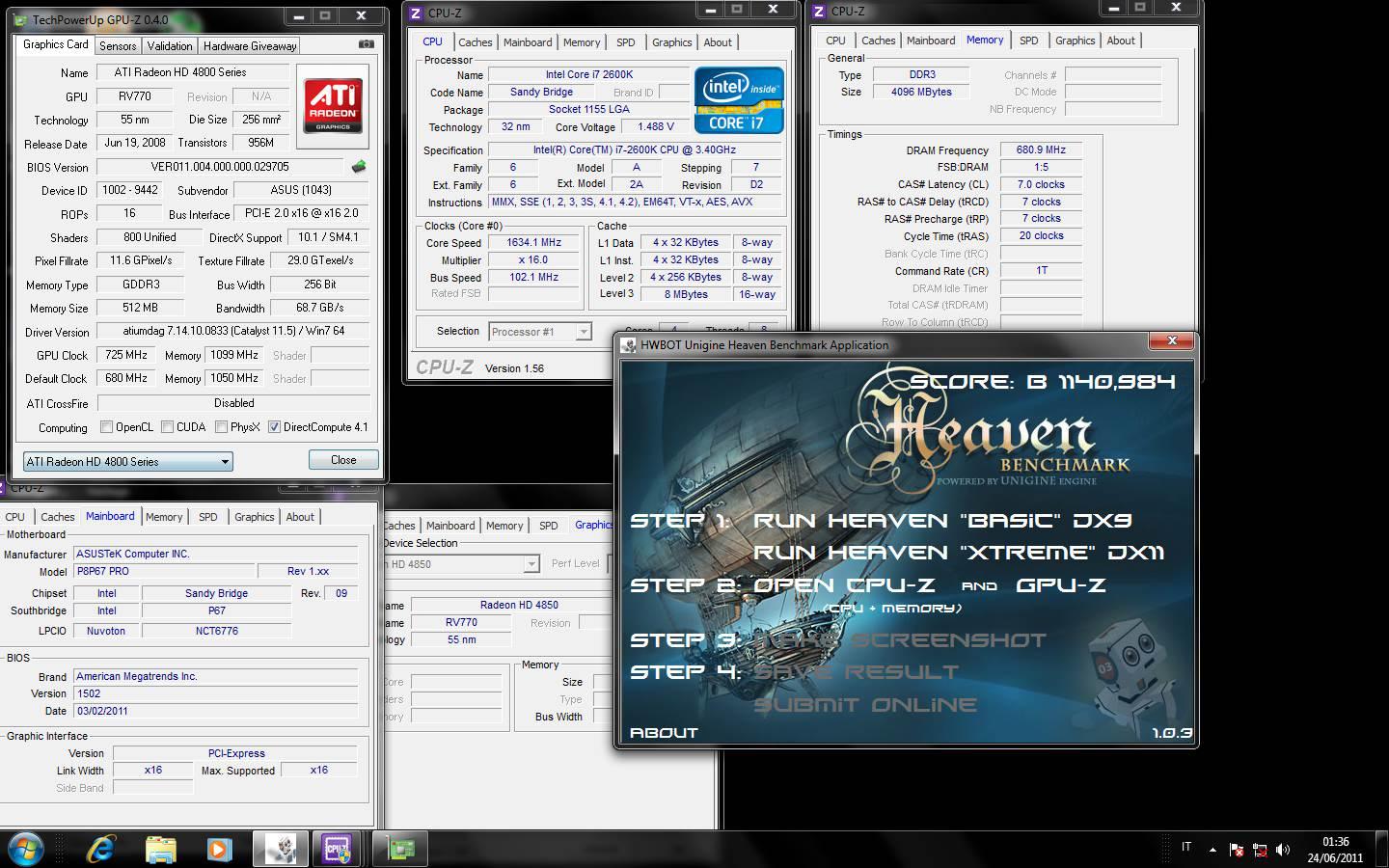Open the Processor #1 selection dropdown

[x=540, y=332]
